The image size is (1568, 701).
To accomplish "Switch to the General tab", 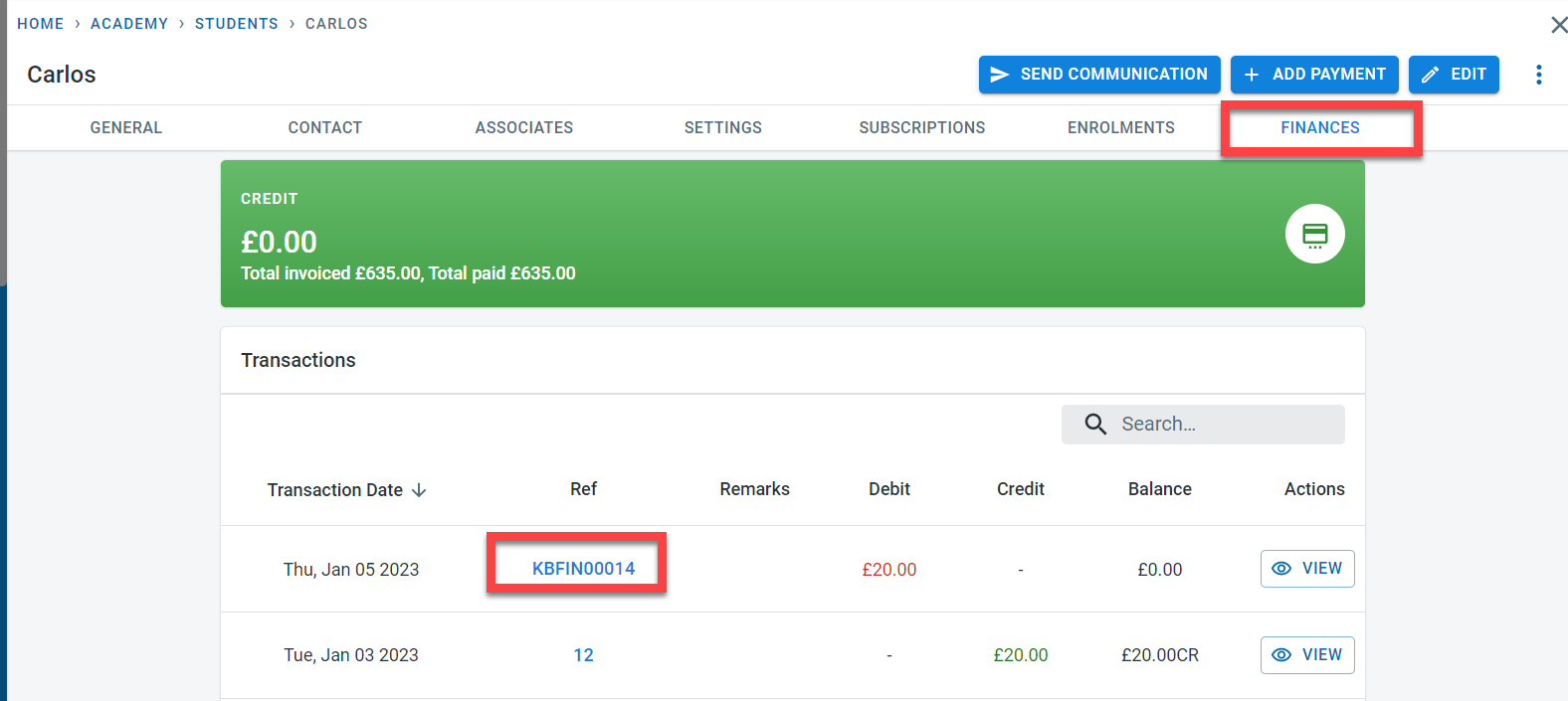I will tap(126, 128).
